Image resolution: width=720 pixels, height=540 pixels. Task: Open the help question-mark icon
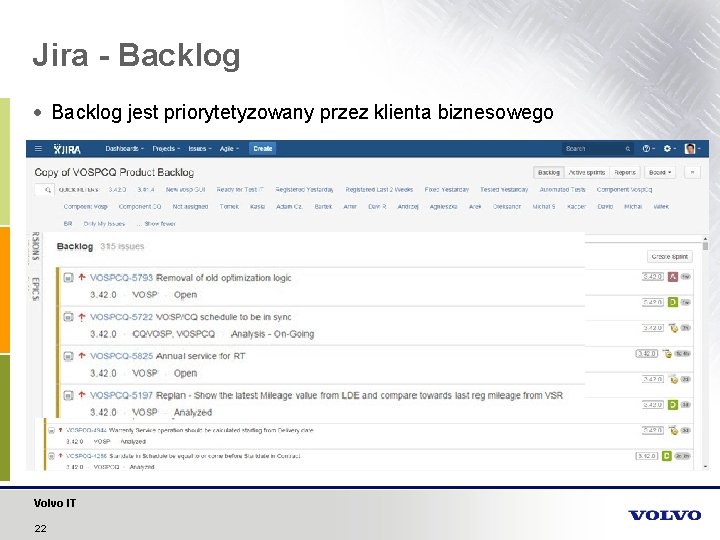(x=648, y=149)
